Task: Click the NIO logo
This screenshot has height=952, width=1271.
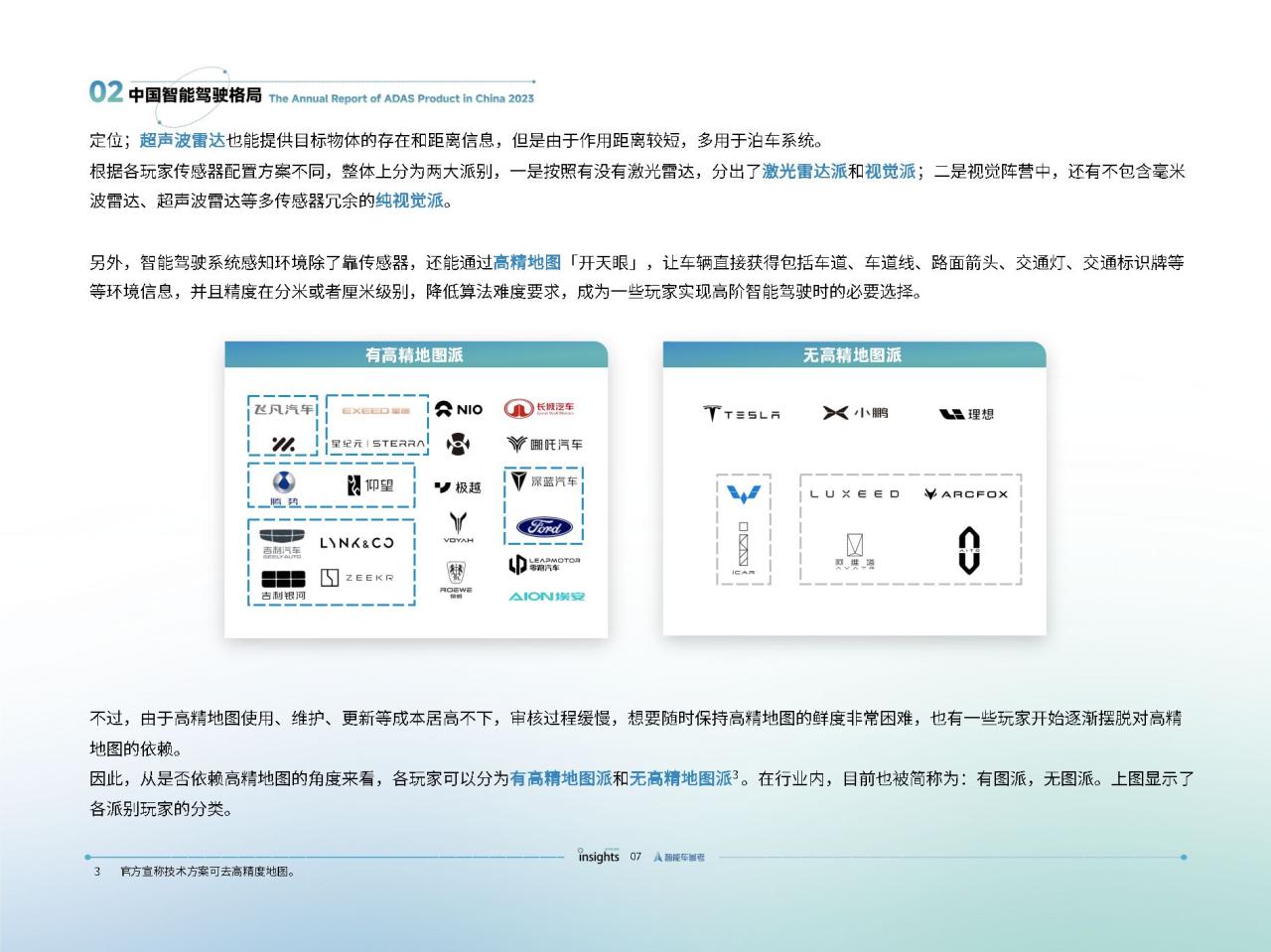Action: (459, 409)
